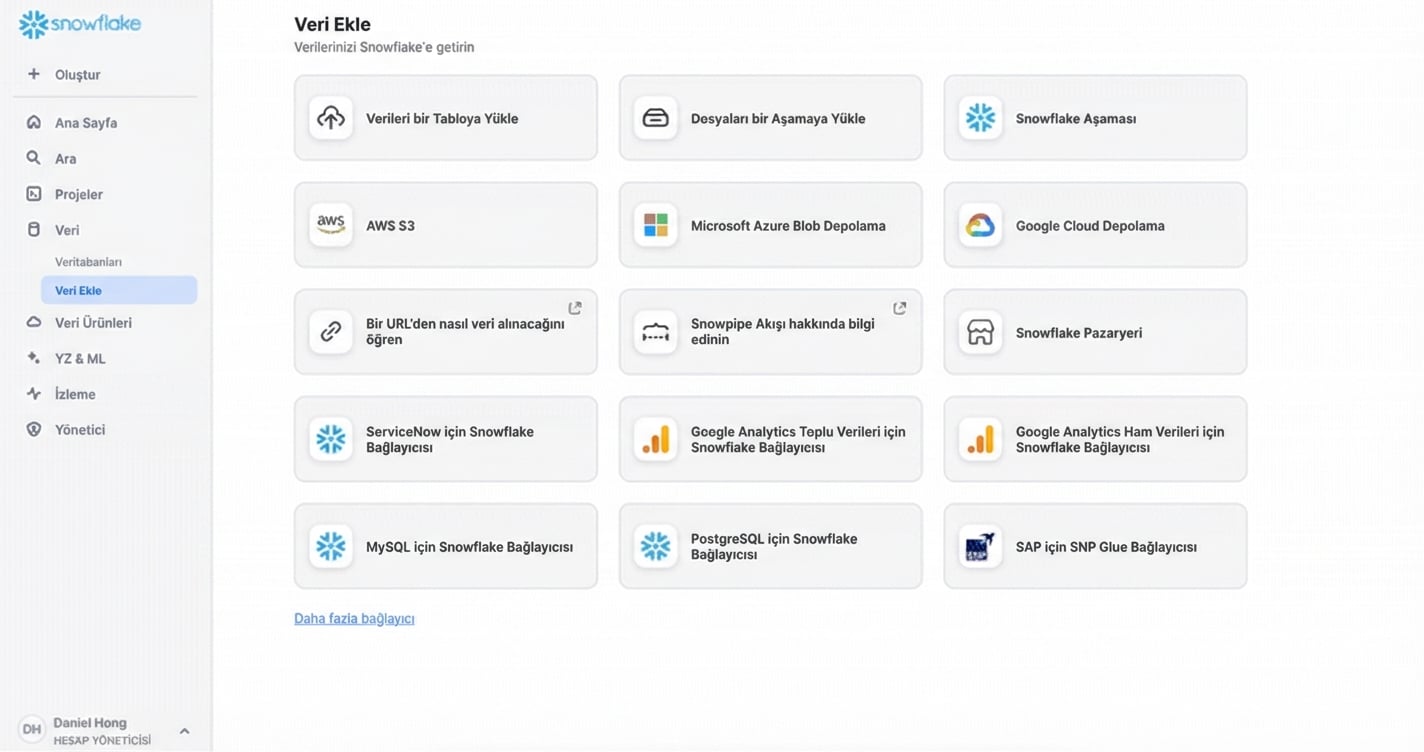Screen dimensions: 1424x752
Task: Open the Google Cloud Depolama icon
Action: click(980, 225)
